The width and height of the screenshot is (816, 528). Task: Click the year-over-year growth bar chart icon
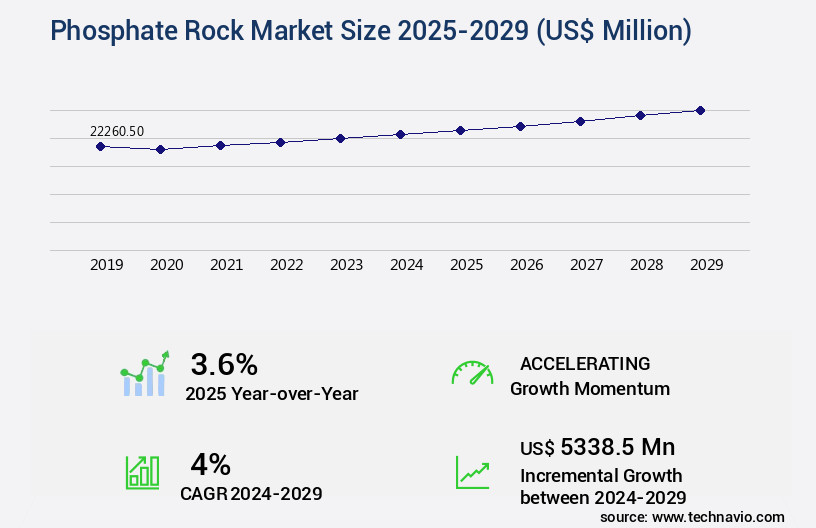coord(145,374)
